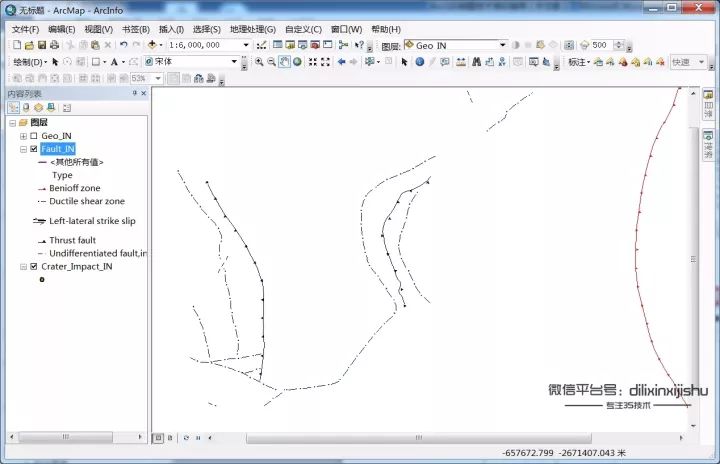720x464 pixels.
Task: Select the Zoom Out tool
Action: 271,62
